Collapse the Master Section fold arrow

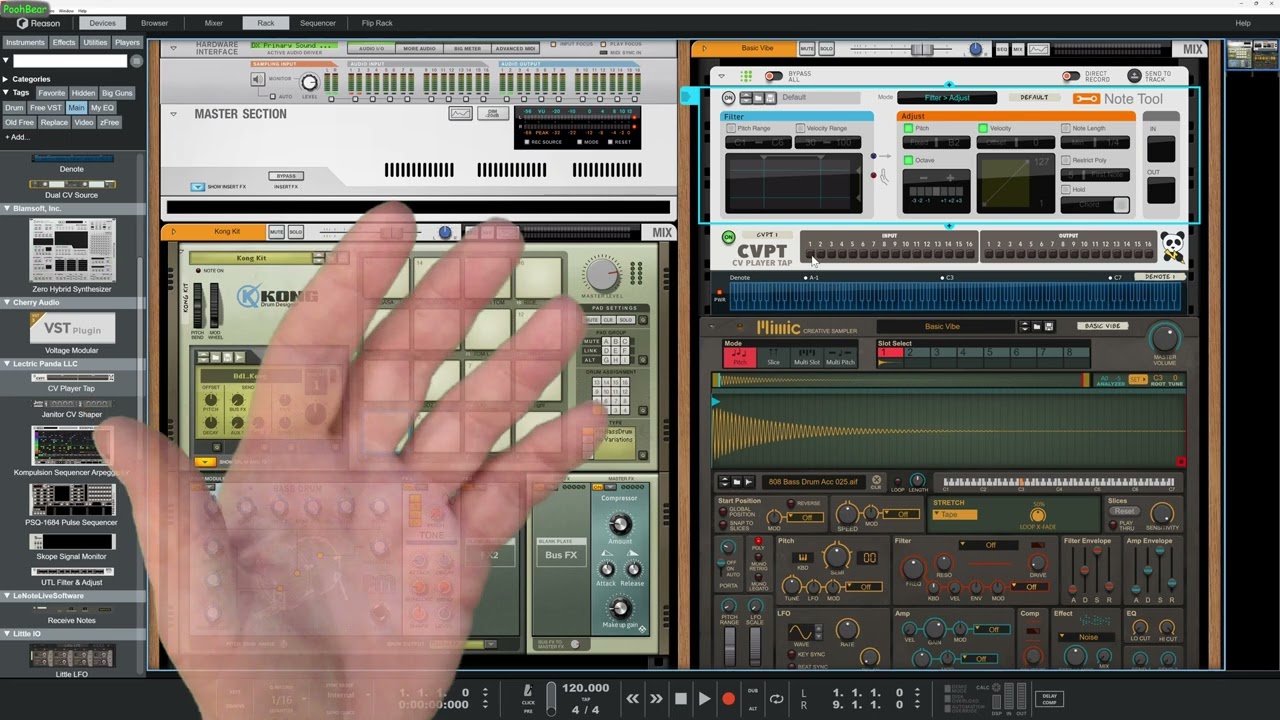coord(173,114)
